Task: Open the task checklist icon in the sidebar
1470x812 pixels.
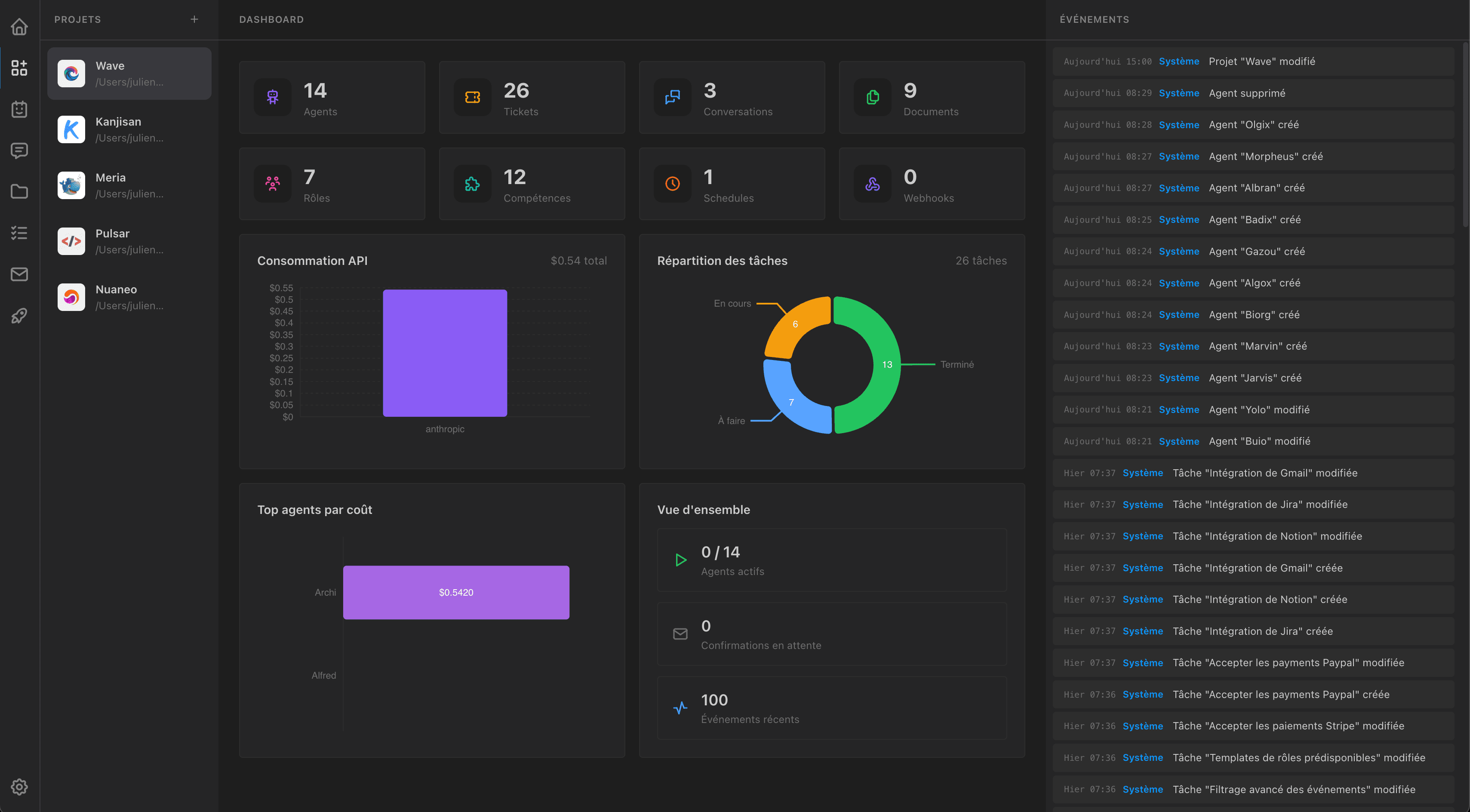Action: [19, 233]
